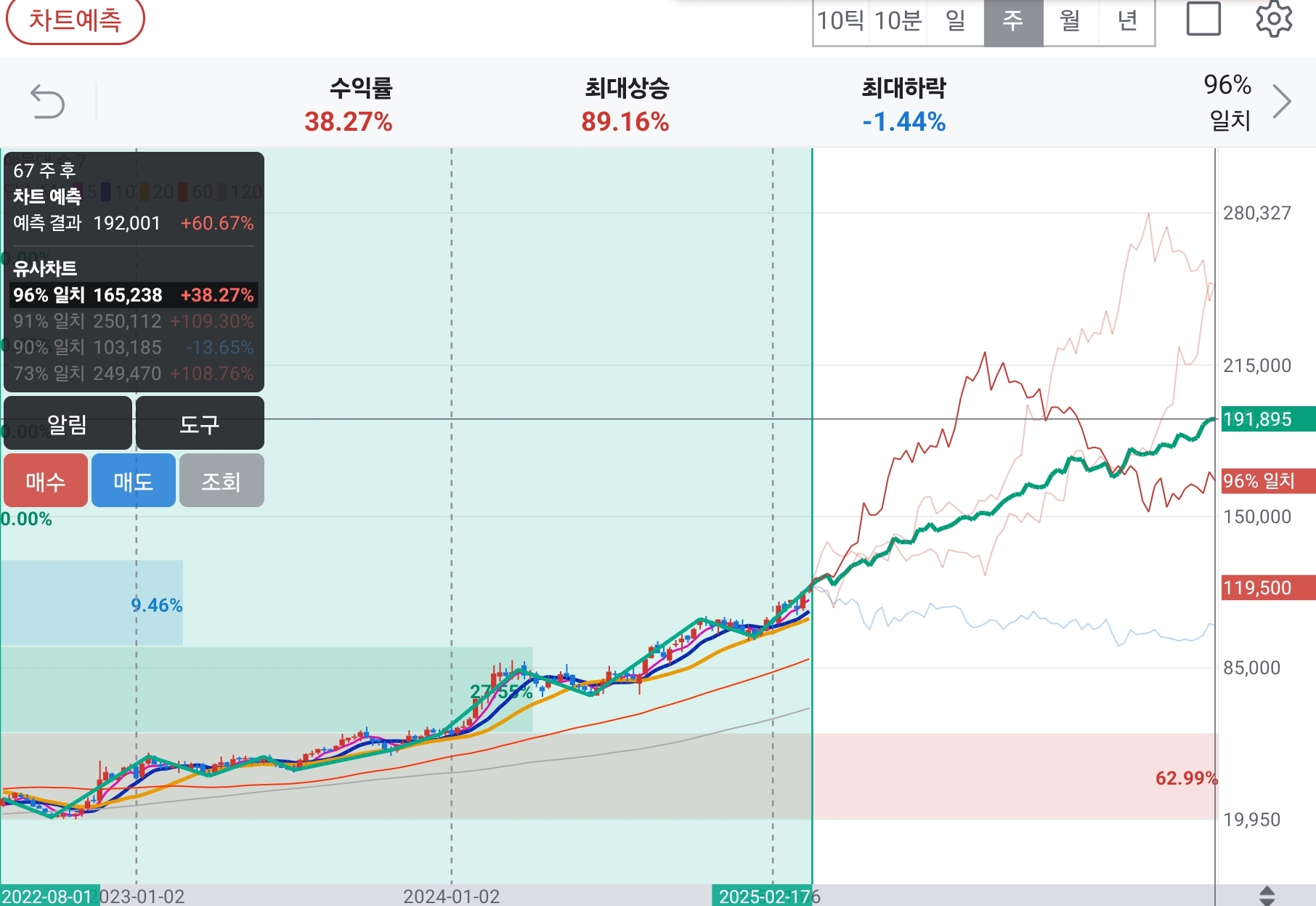Image resolution: width=1316 pixels, height=906 pixels.
Task: Open the 도구 tools button
Action: [200, 424]
